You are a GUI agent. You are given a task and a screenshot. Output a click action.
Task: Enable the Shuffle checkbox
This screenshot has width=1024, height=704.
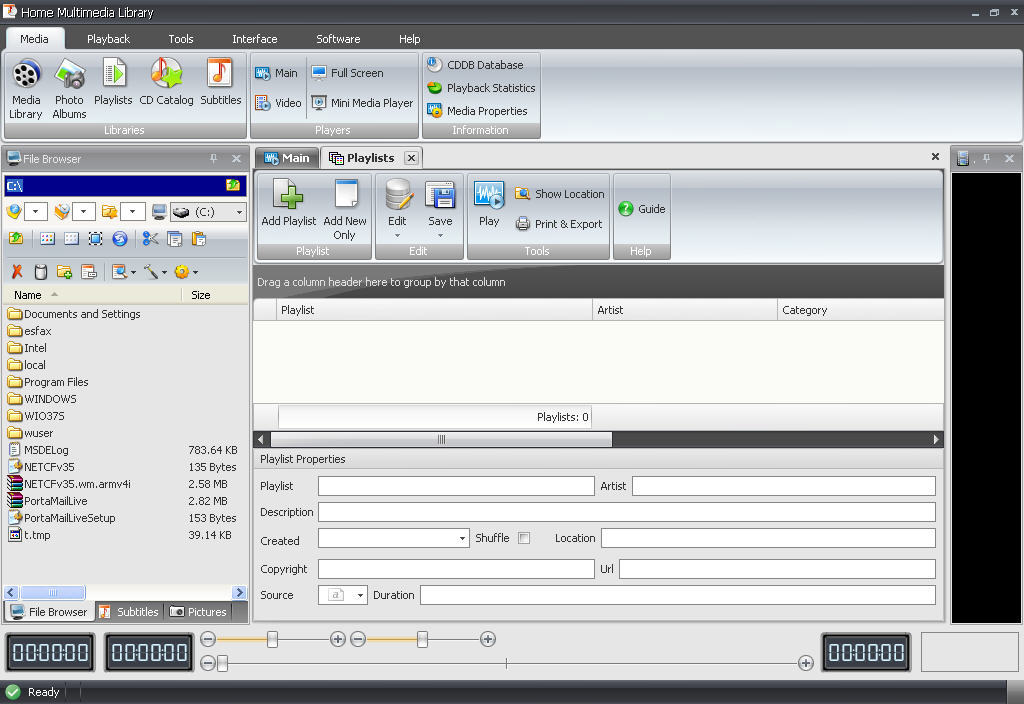tap(522, 537)
